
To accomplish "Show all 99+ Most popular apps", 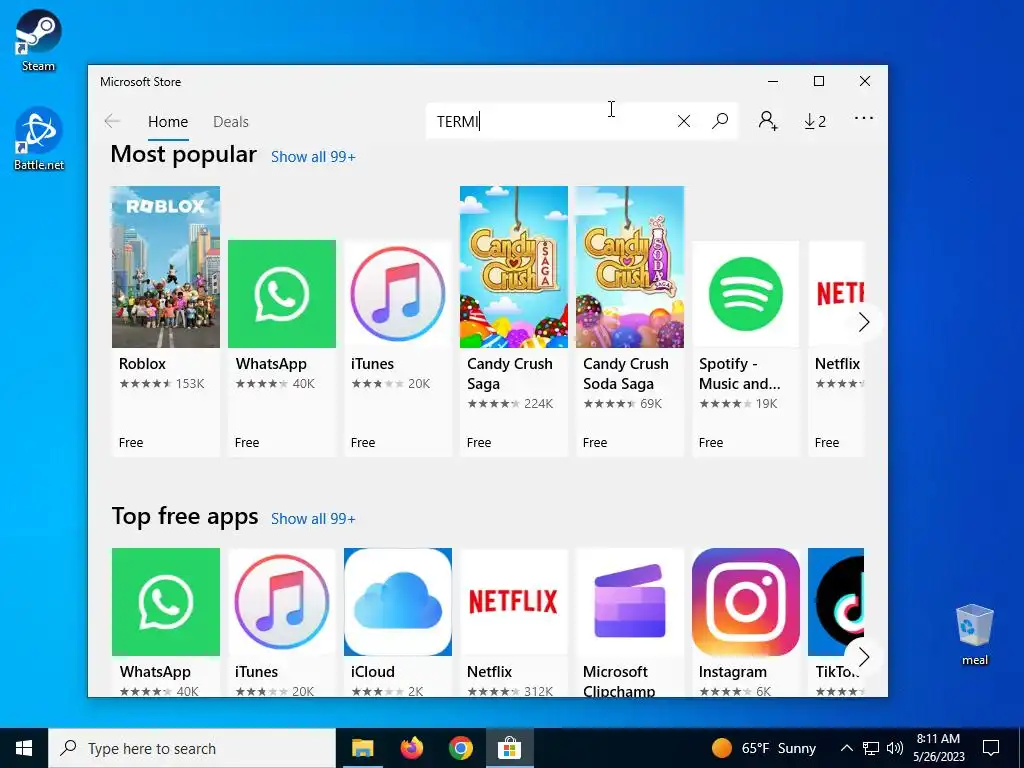I will (x=313, y=157).
